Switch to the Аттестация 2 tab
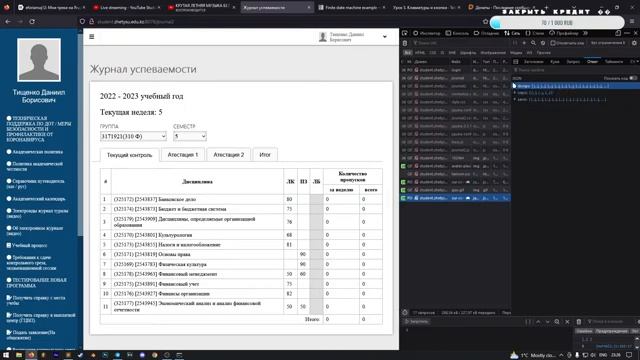Image resolution: width=640 pixels, height=360 pixels. (229, 155)
